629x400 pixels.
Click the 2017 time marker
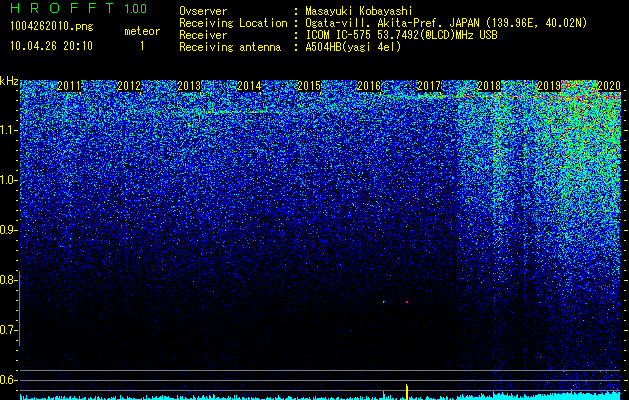pyautogui.click(x=429, y=86)
